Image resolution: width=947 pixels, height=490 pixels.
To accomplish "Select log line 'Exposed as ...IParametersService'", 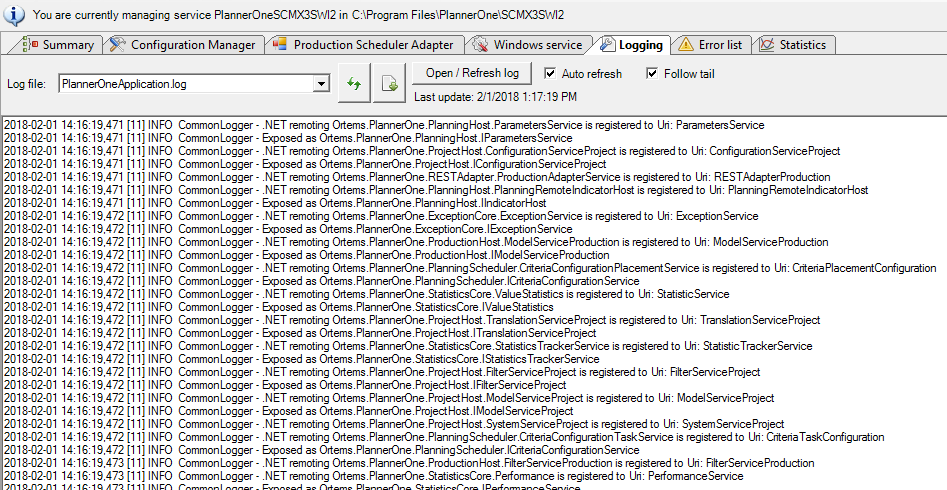I will pos(288,138).
